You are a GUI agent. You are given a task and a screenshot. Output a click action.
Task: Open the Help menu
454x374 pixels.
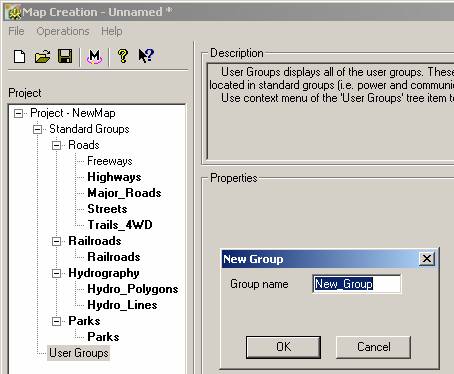pyautogui.click(x=112, y=31)
